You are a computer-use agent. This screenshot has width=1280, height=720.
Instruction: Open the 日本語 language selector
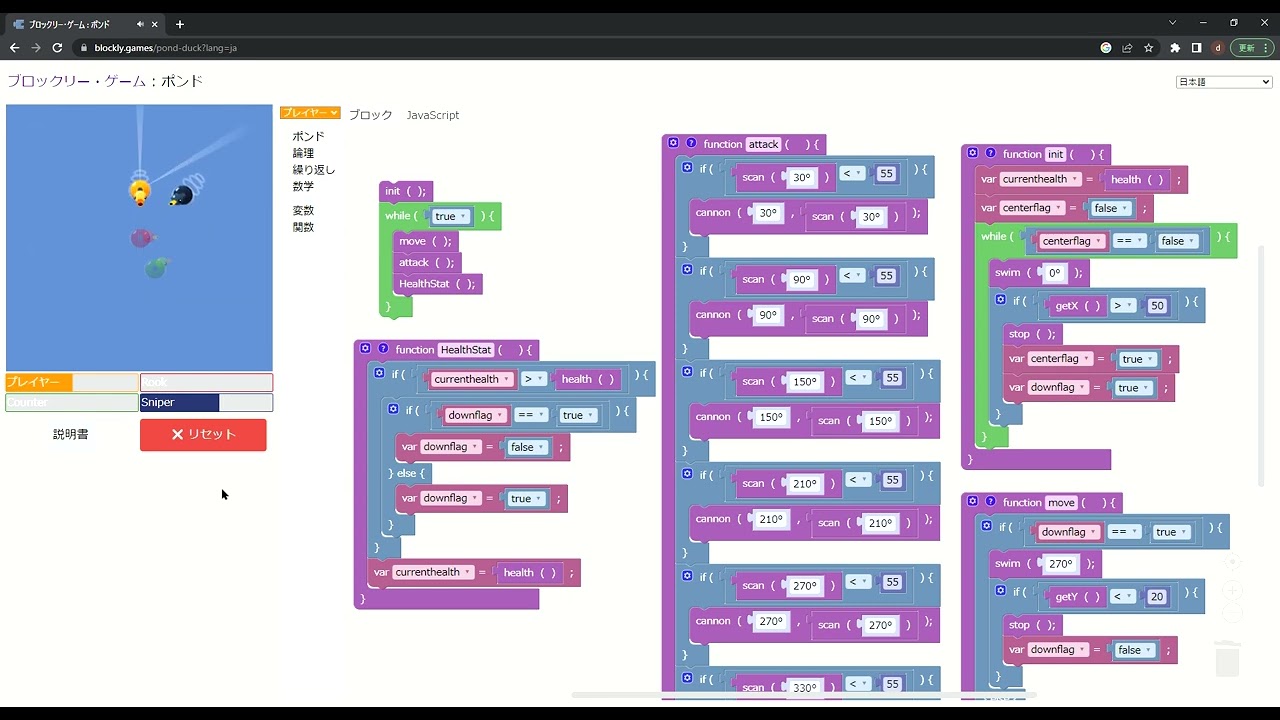(1224, 82)
